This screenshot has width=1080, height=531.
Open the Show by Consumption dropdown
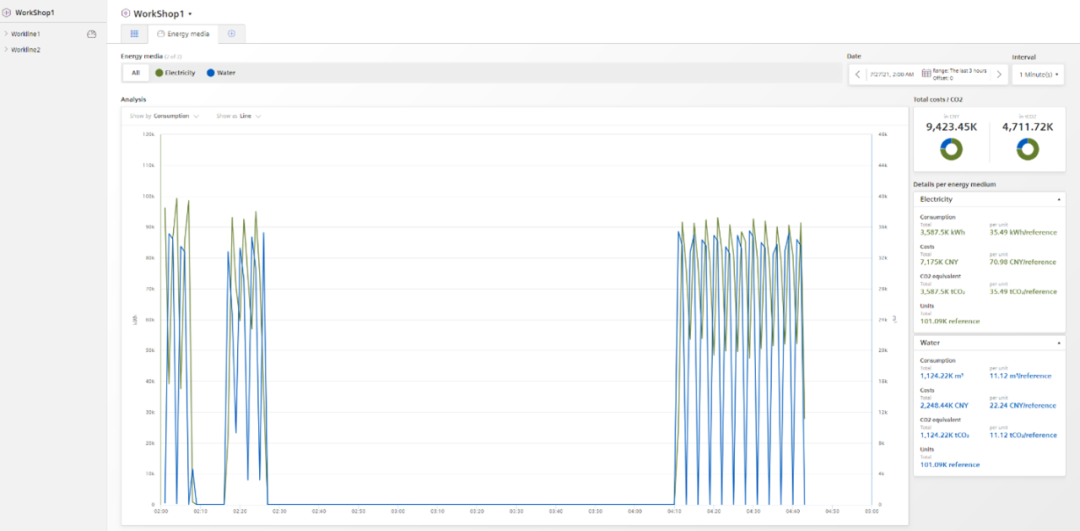pos(164,116)
